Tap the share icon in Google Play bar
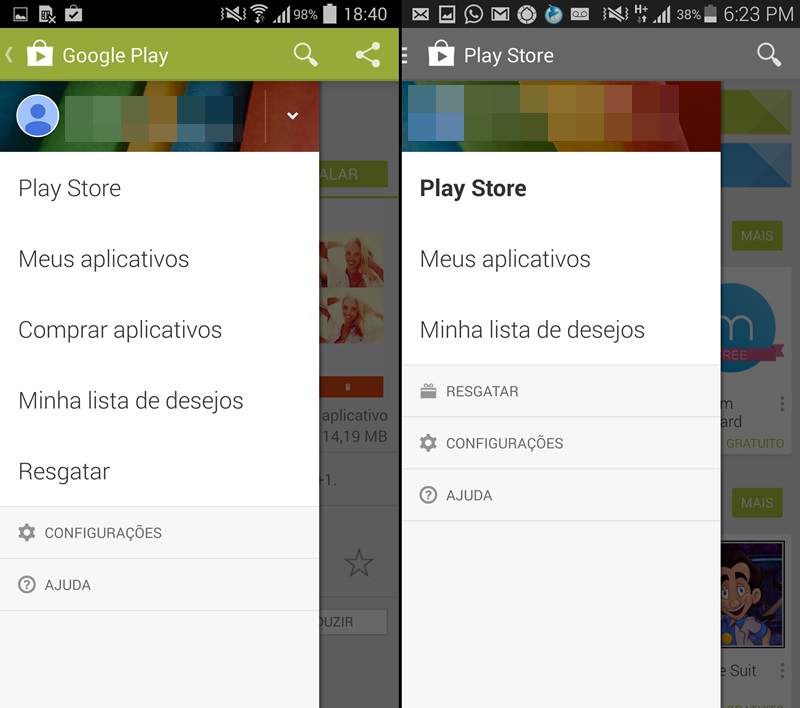 coord(368,55)
